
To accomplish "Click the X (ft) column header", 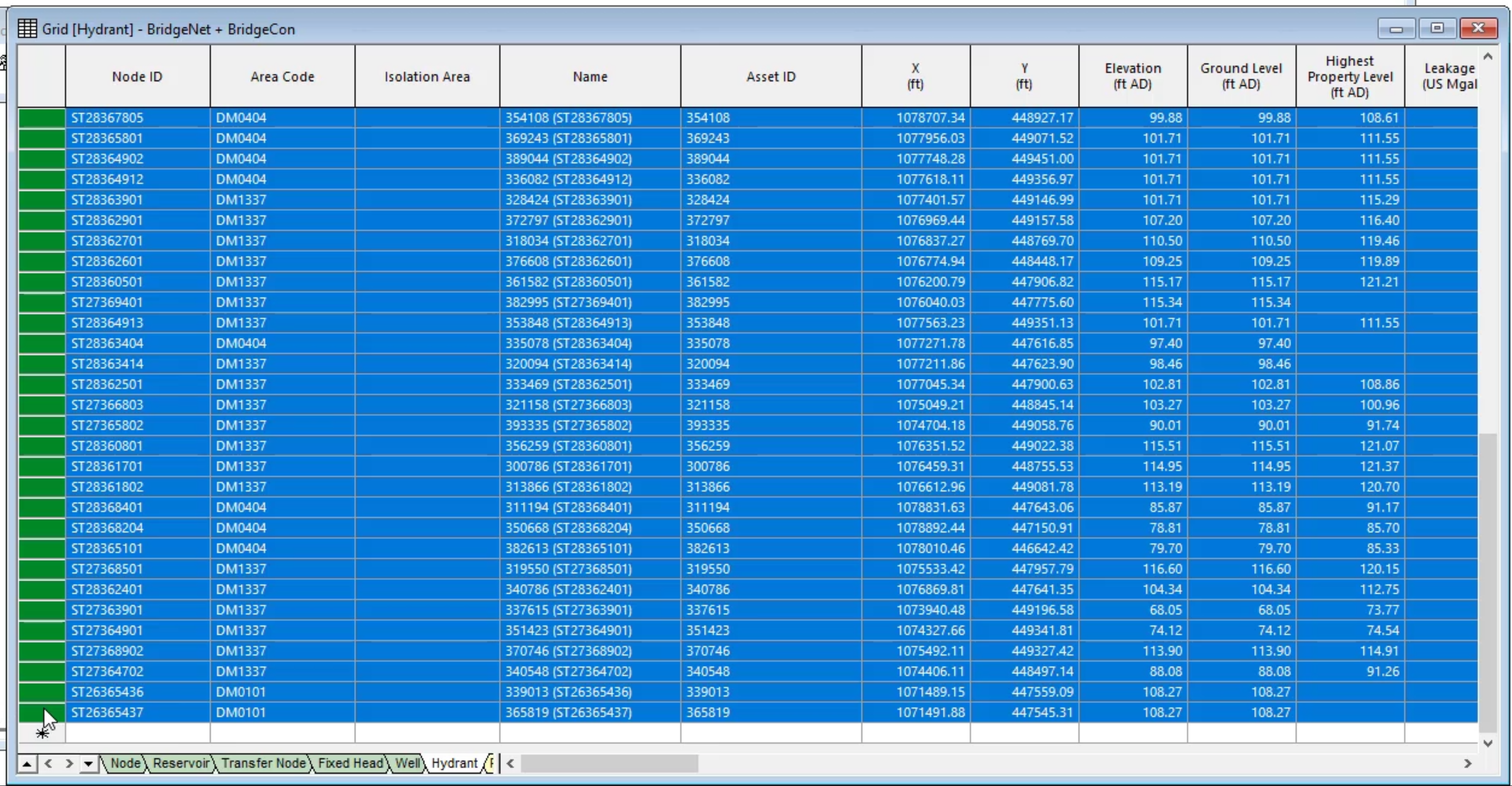I will (916, 76).
